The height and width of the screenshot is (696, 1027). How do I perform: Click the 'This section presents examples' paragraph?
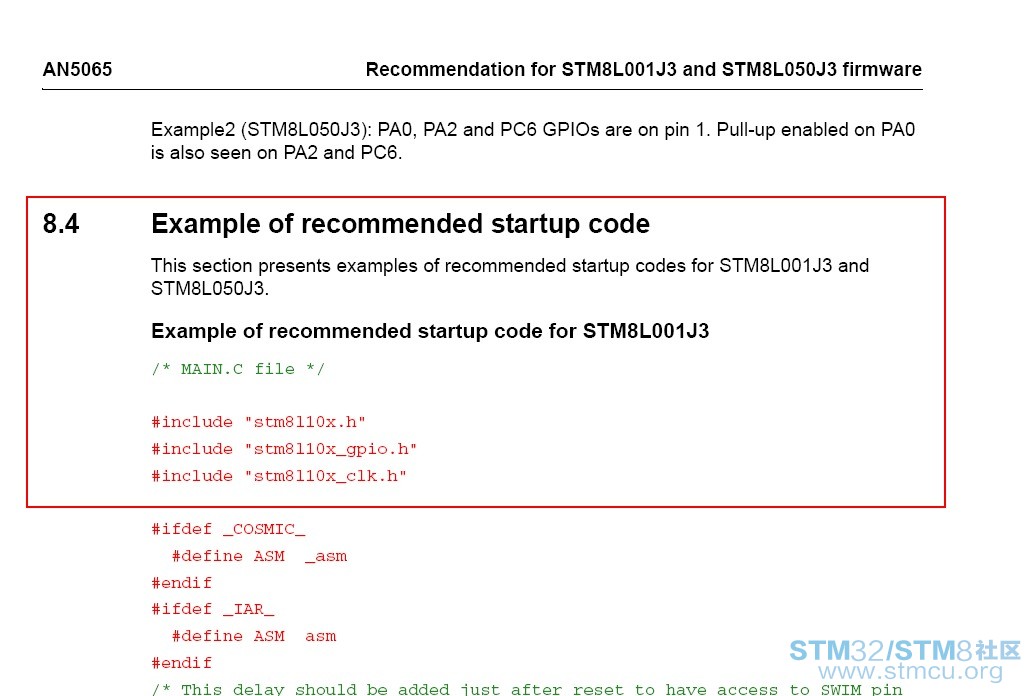(510, 277)
